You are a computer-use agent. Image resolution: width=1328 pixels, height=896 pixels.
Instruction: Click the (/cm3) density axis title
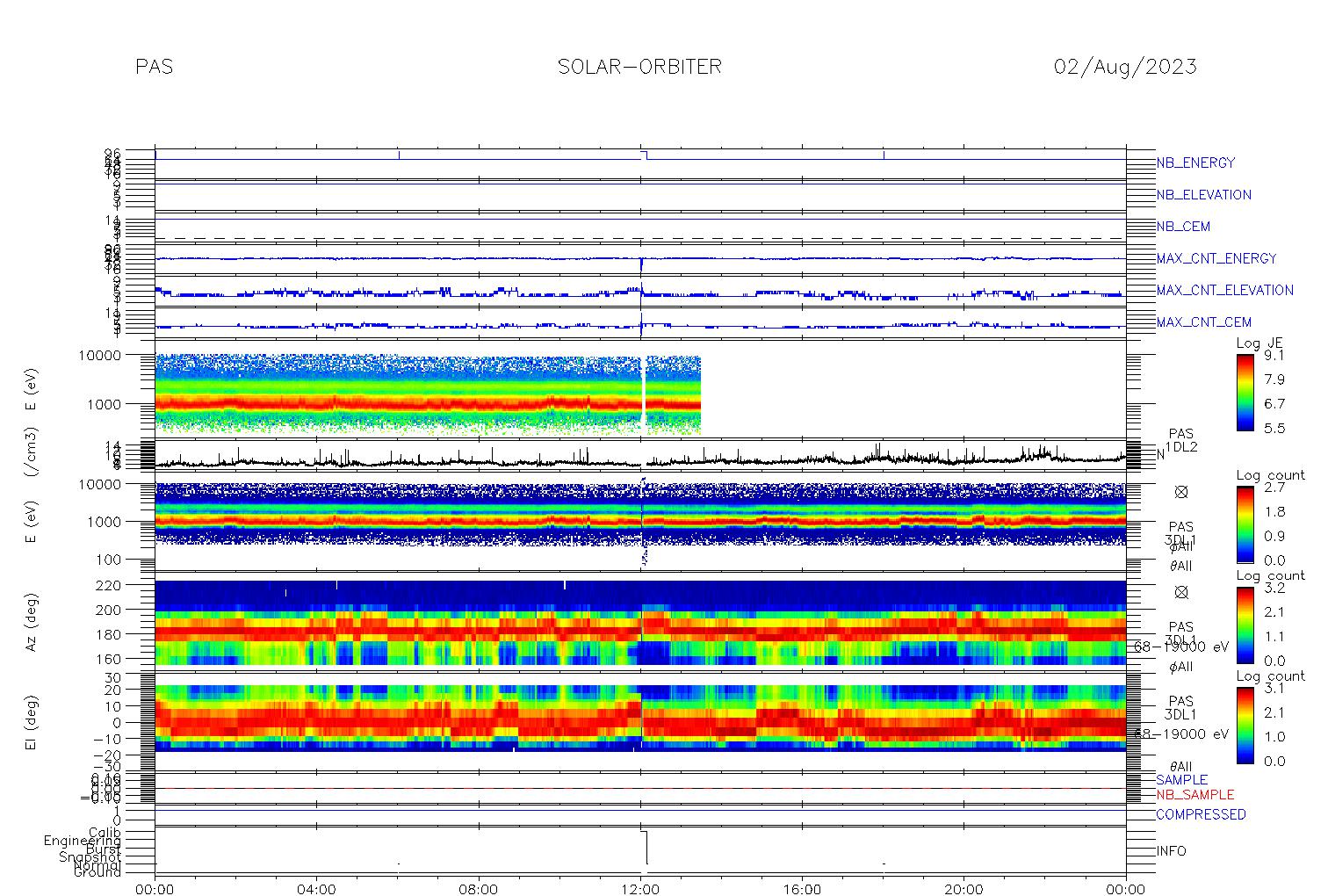32,453
